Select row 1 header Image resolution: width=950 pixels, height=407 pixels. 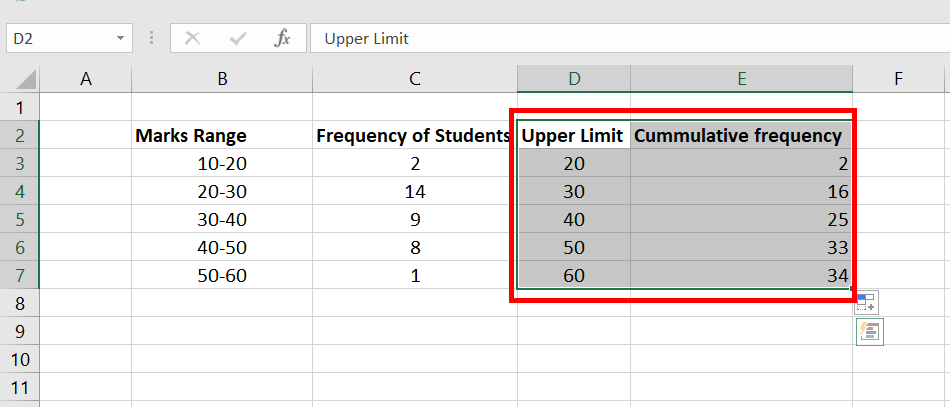tap(20, 107)
